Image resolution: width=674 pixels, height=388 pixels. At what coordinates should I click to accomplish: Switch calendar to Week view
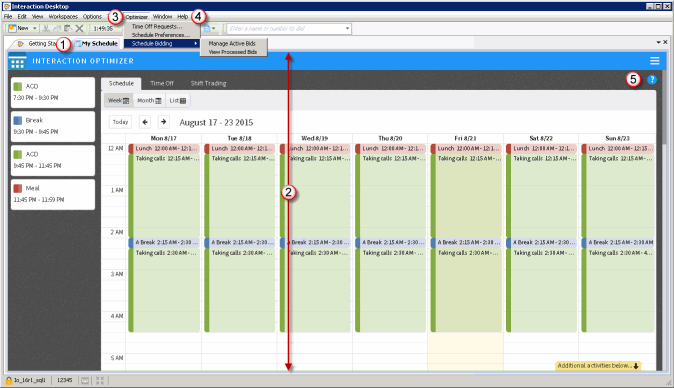(x=118, y=101)
